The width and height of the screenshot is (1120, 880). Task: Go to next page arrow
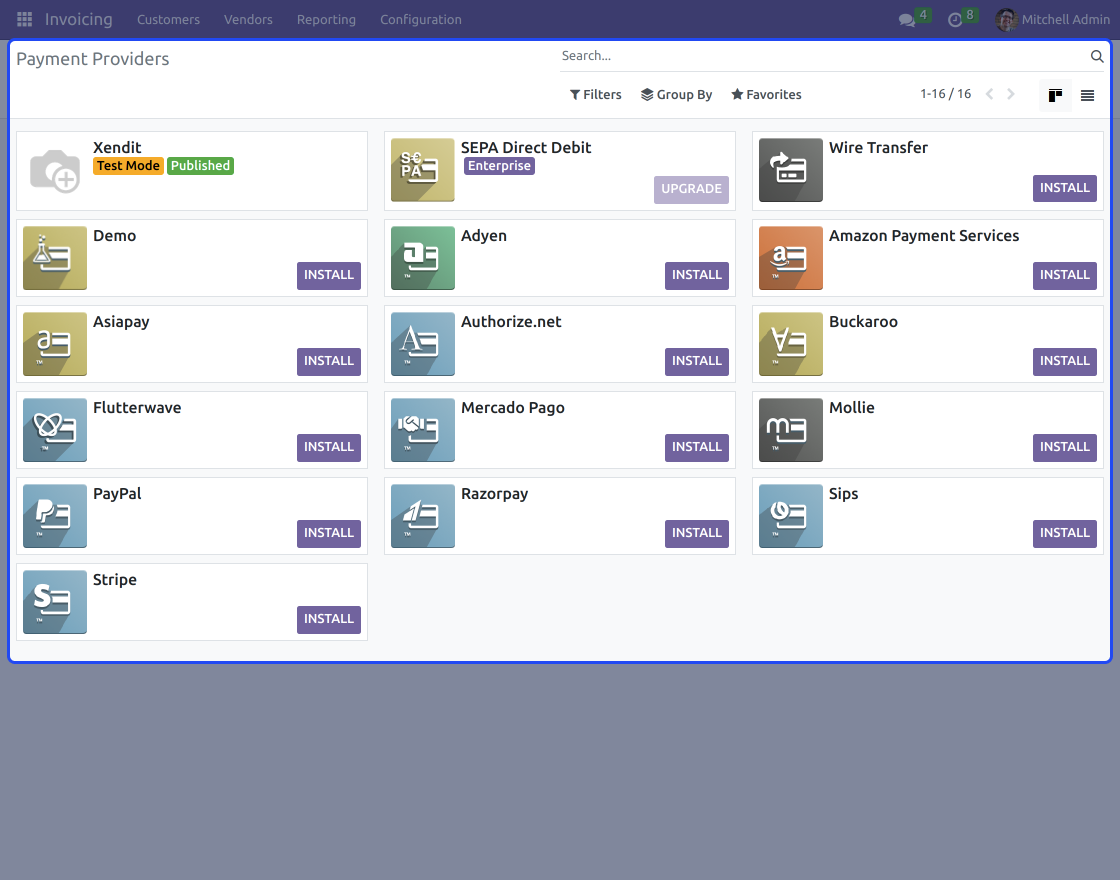[x=1011, y=94]
